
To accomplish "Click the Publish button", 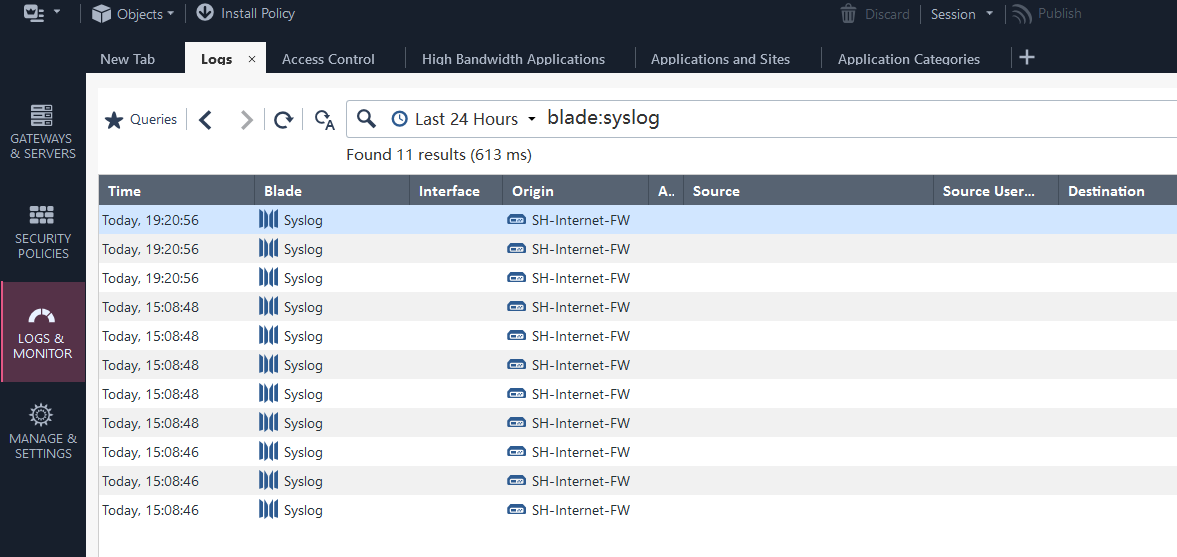I will pos(1046,14).
